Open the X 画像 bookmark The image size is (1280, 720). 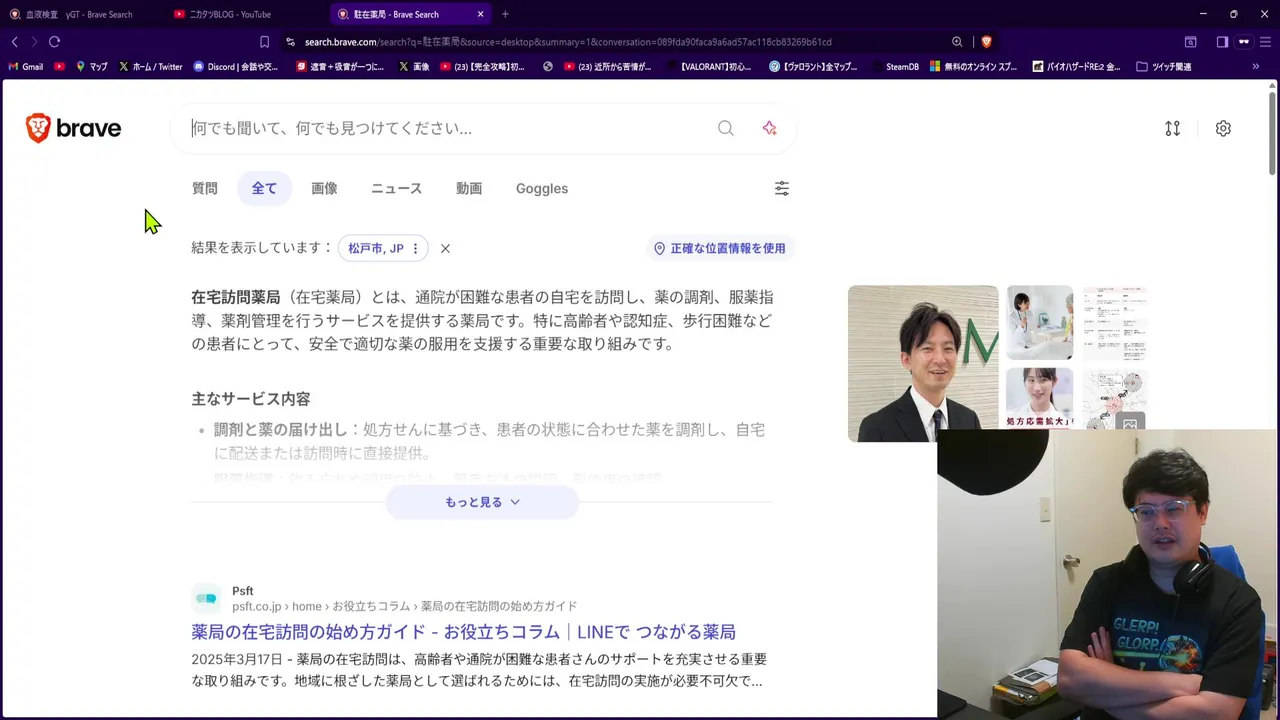pos(414,67)
